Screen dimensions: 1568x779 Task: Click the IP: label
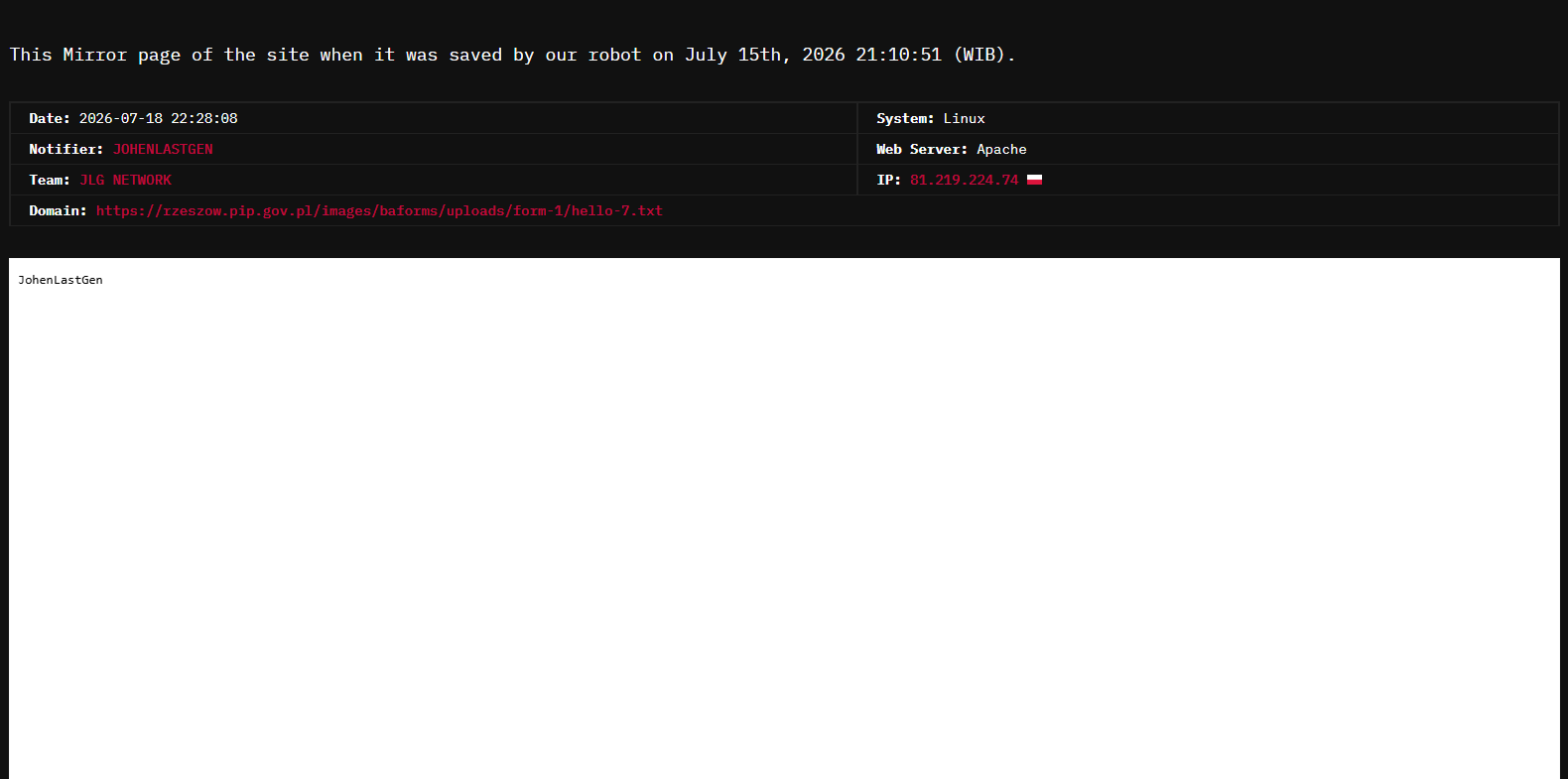(888, 180)
